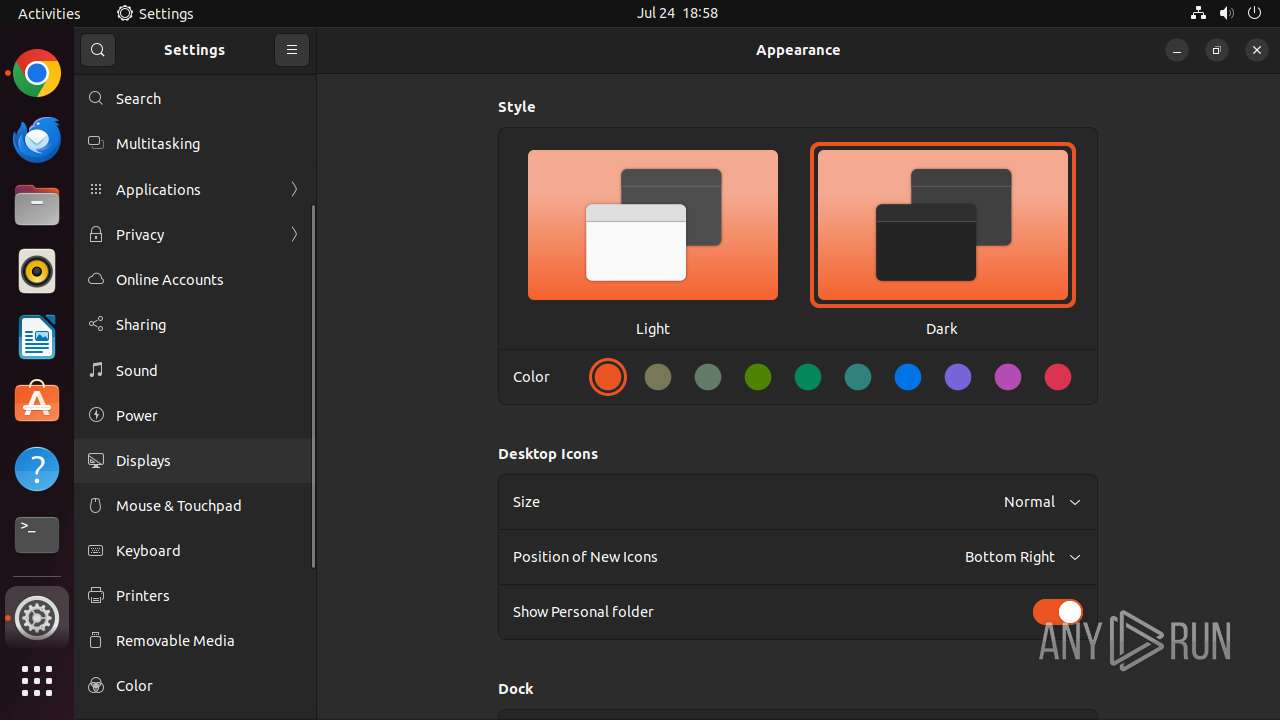Open the clock and calendar in top bar
The height and width of the screenshot is (720, 1280).
pyautogui.click(x=677, y=13)
